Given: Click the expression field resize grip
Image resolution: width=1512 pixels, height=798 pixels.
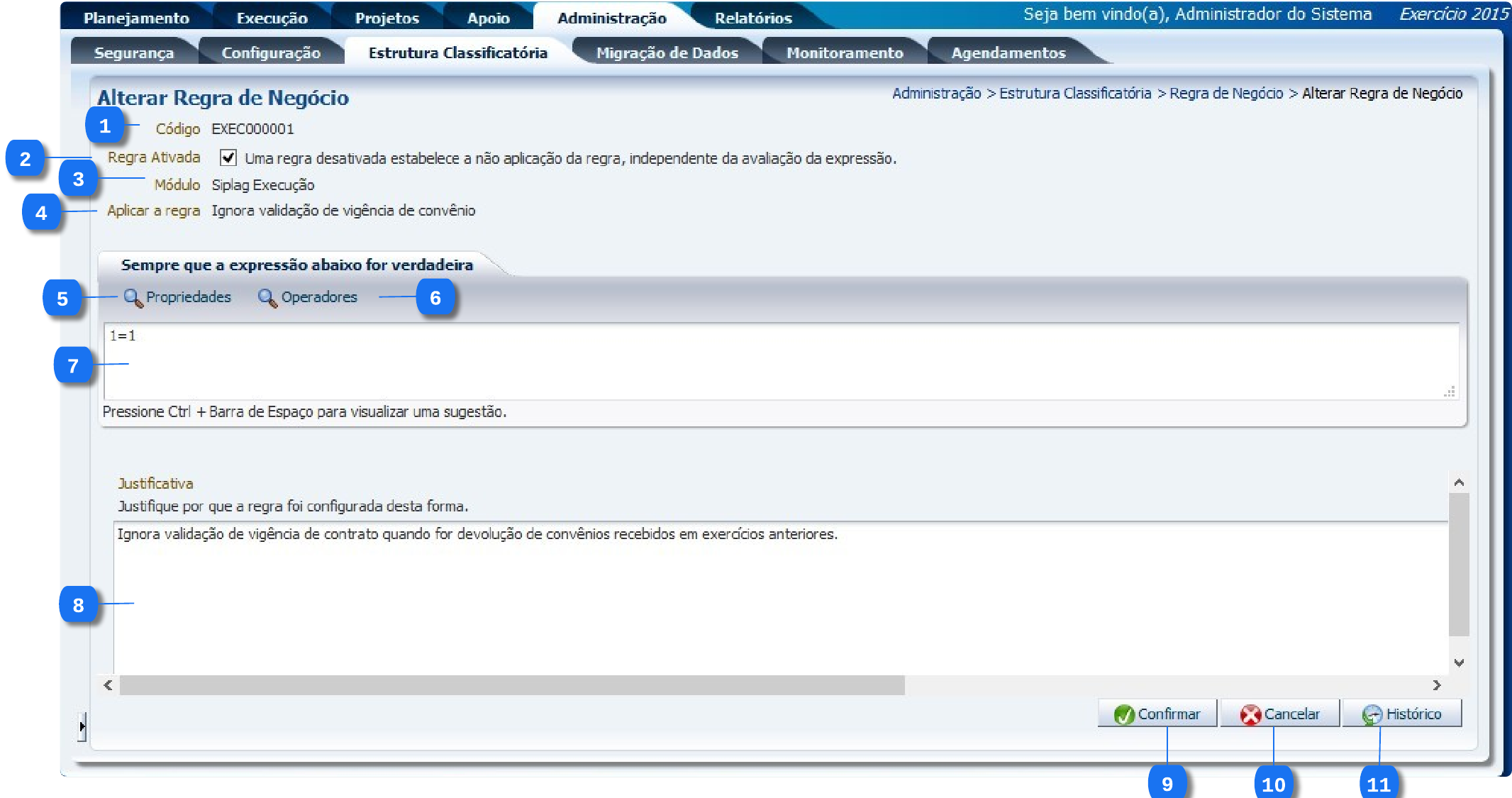Looking at the screenshot, I should pyautogui.click(x=1450, y=392).
